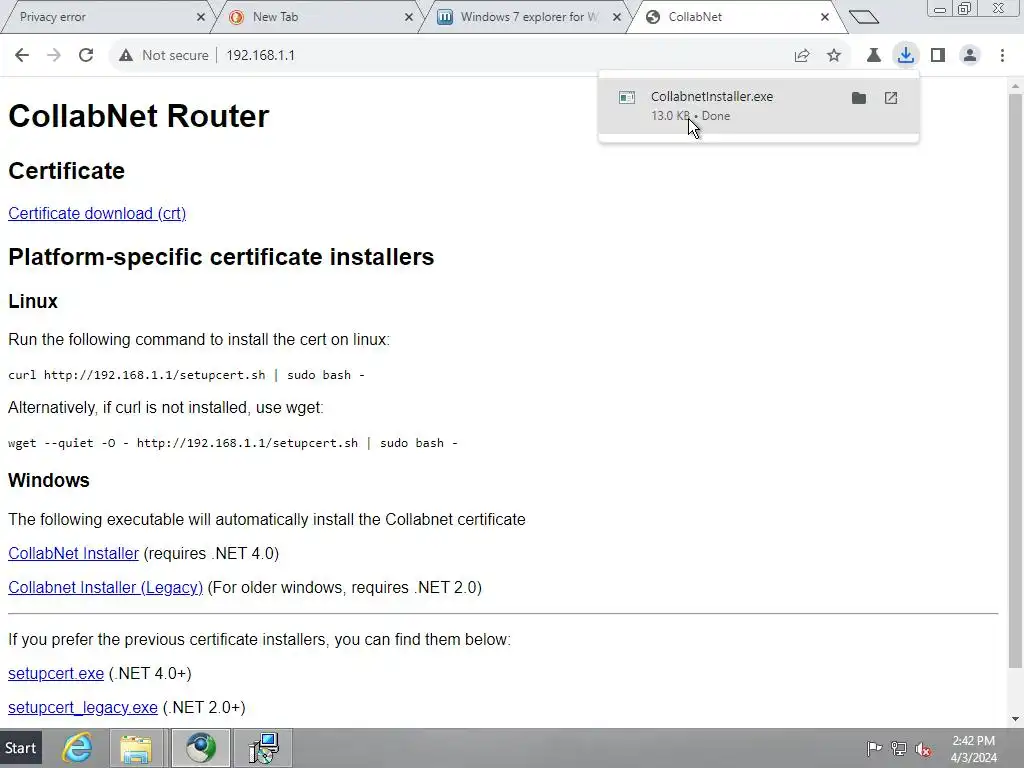The height and width of the screenshot is (768, 1024).
Task: Open network setup taskbar program icon
Action: pos(264,748)
